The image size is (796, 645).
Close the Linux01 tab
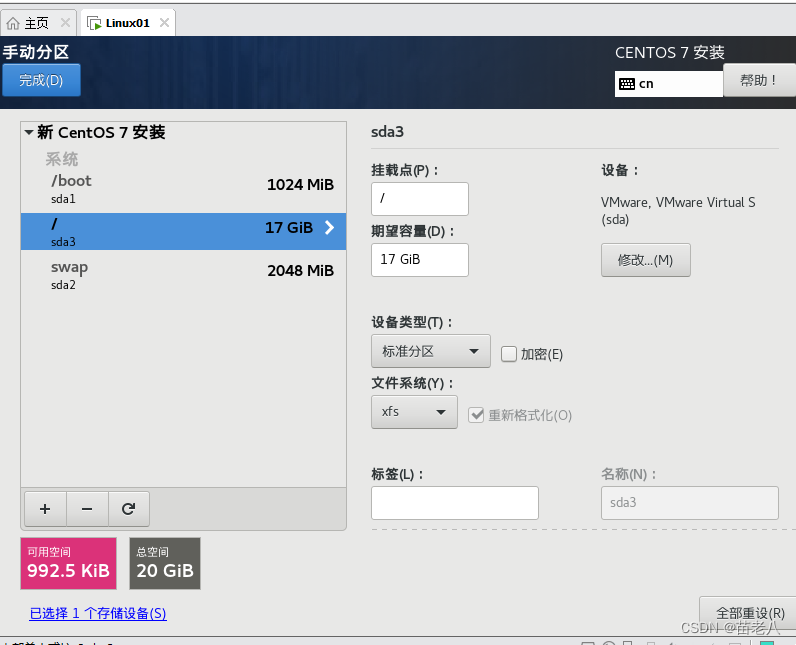point(164,23)
